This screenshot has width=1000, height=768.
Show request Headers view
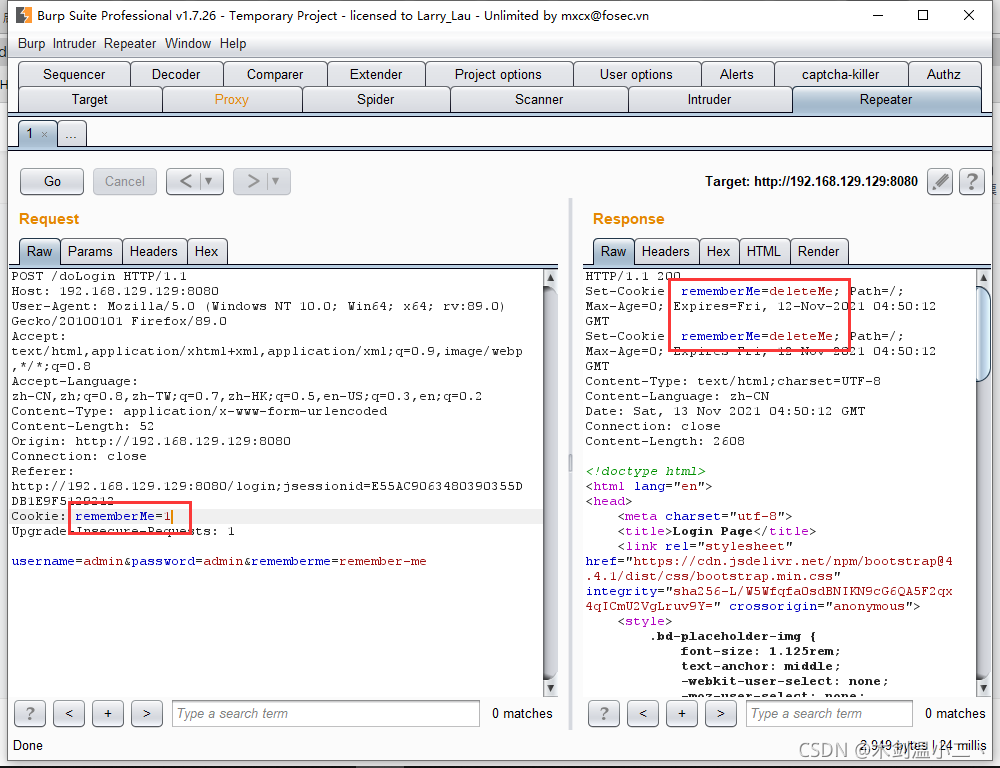[154, 251]
